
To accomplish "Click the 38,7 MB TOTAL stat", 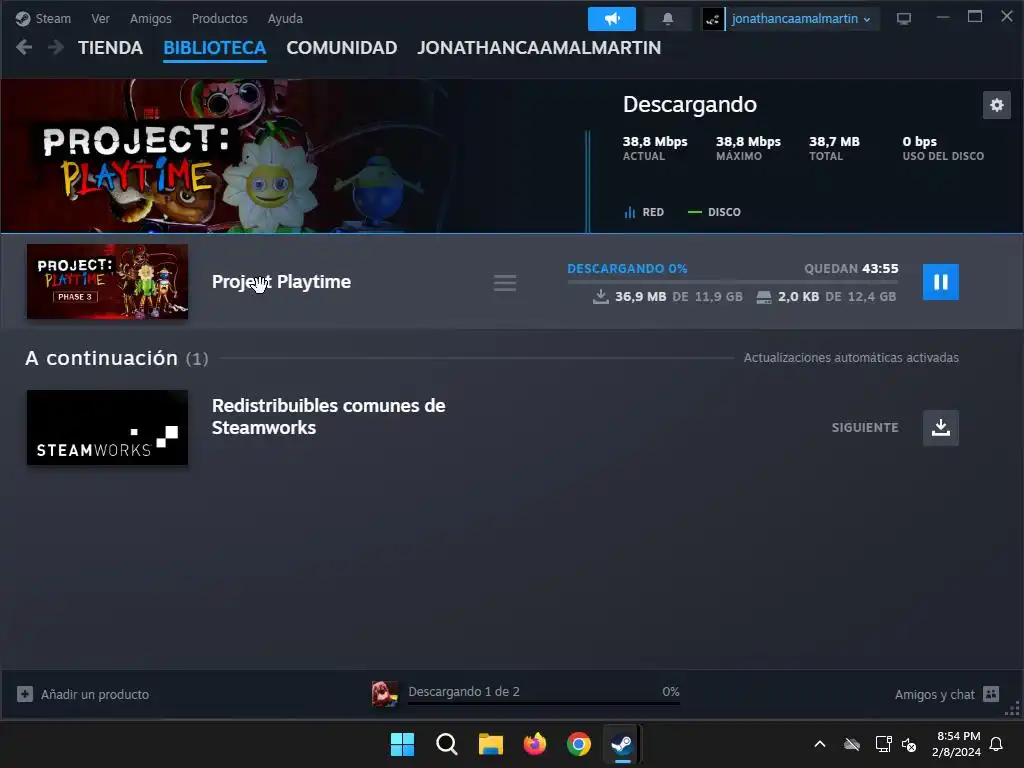I will click(x=834, y=148).
